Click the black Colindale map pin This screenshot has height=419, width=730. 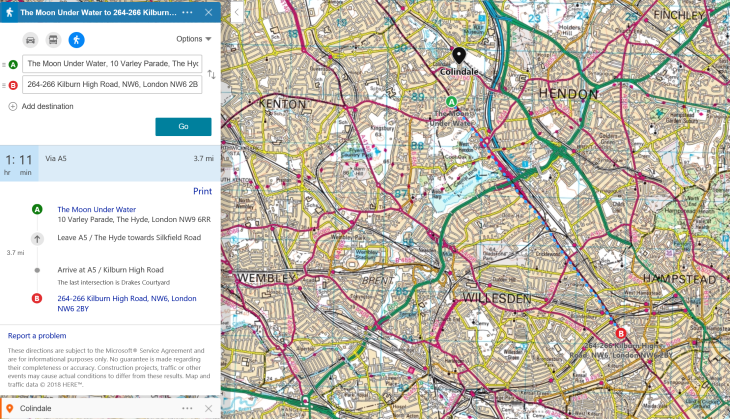[x=458, y=56]
